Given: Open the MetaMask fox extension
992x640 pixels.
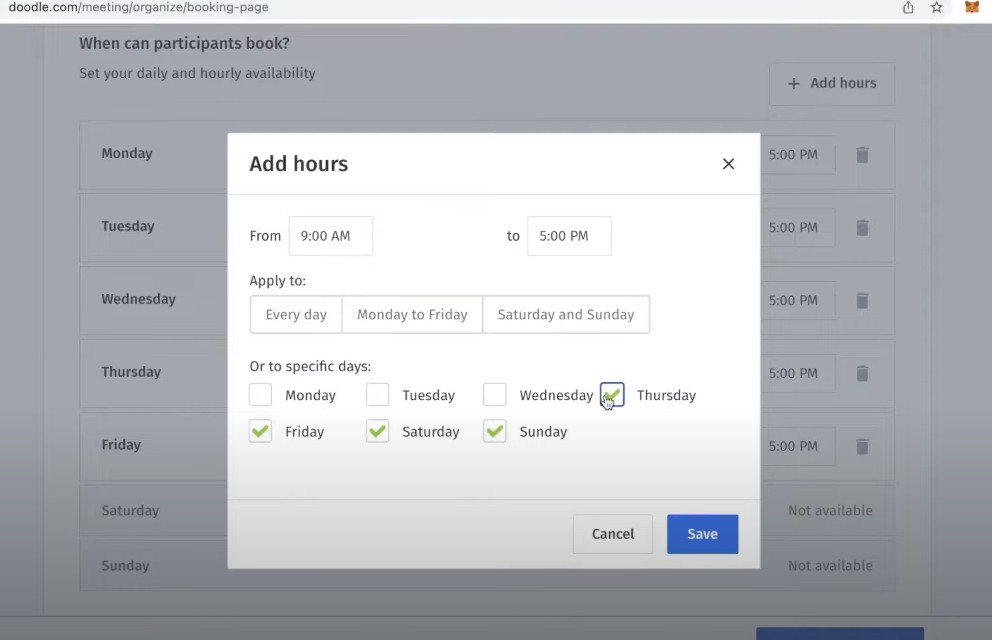Looking at the screenshot, I should [x=971, y=8].
